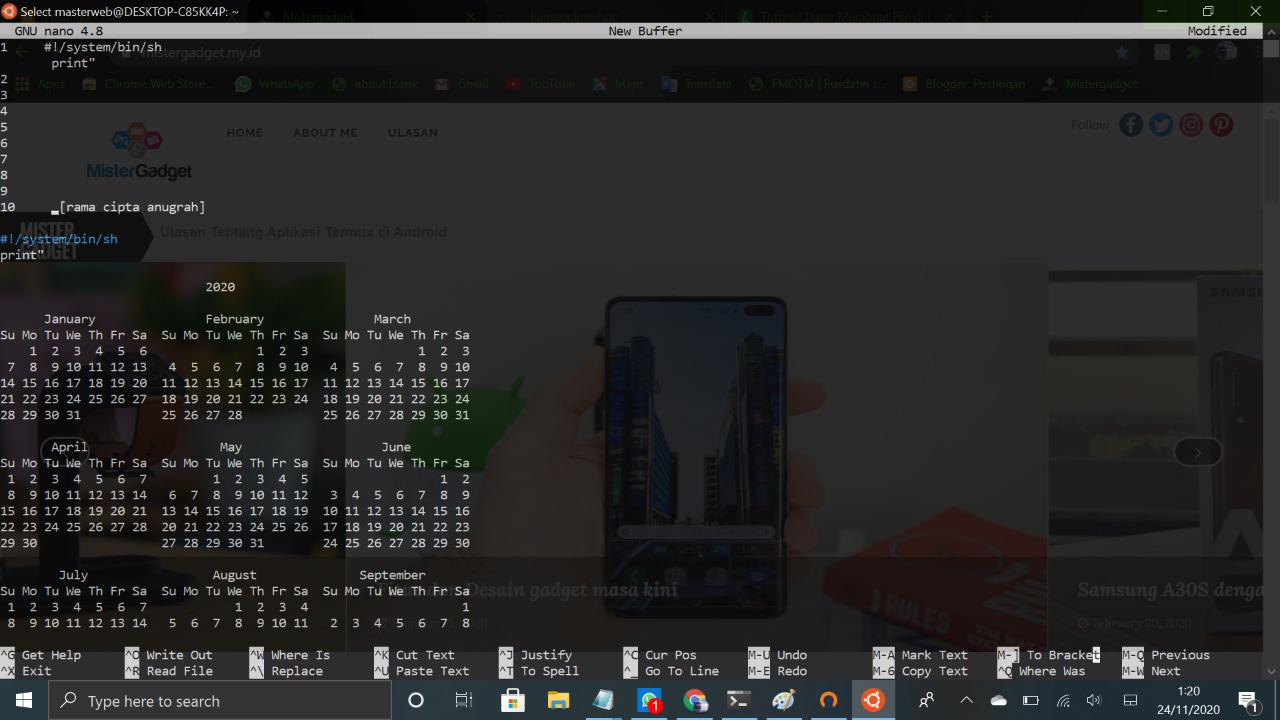Image resolution: width=1280 pixels, height=720 pixels.
Task: Click the bookmark star in Chrome address bar
Action: pyautogui.click(x=1122, y=52)
